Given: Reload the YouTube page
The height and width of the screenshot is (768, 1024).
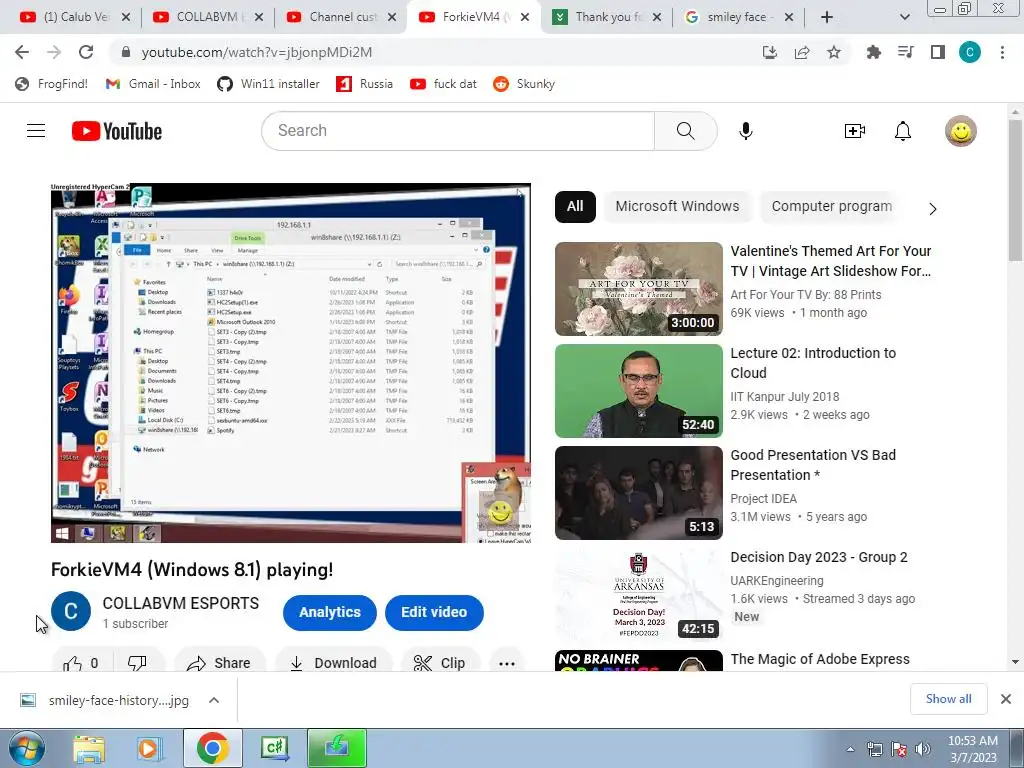Looking at the screenshot, I should (x=86, y=52).
